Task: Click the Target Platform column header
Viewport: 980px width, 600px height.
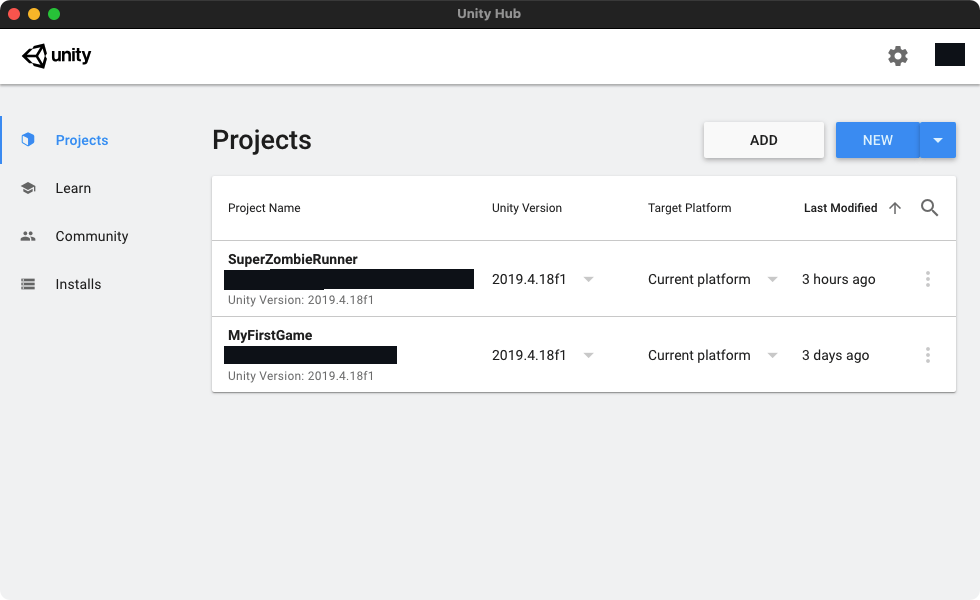Action: pos(689,208)
